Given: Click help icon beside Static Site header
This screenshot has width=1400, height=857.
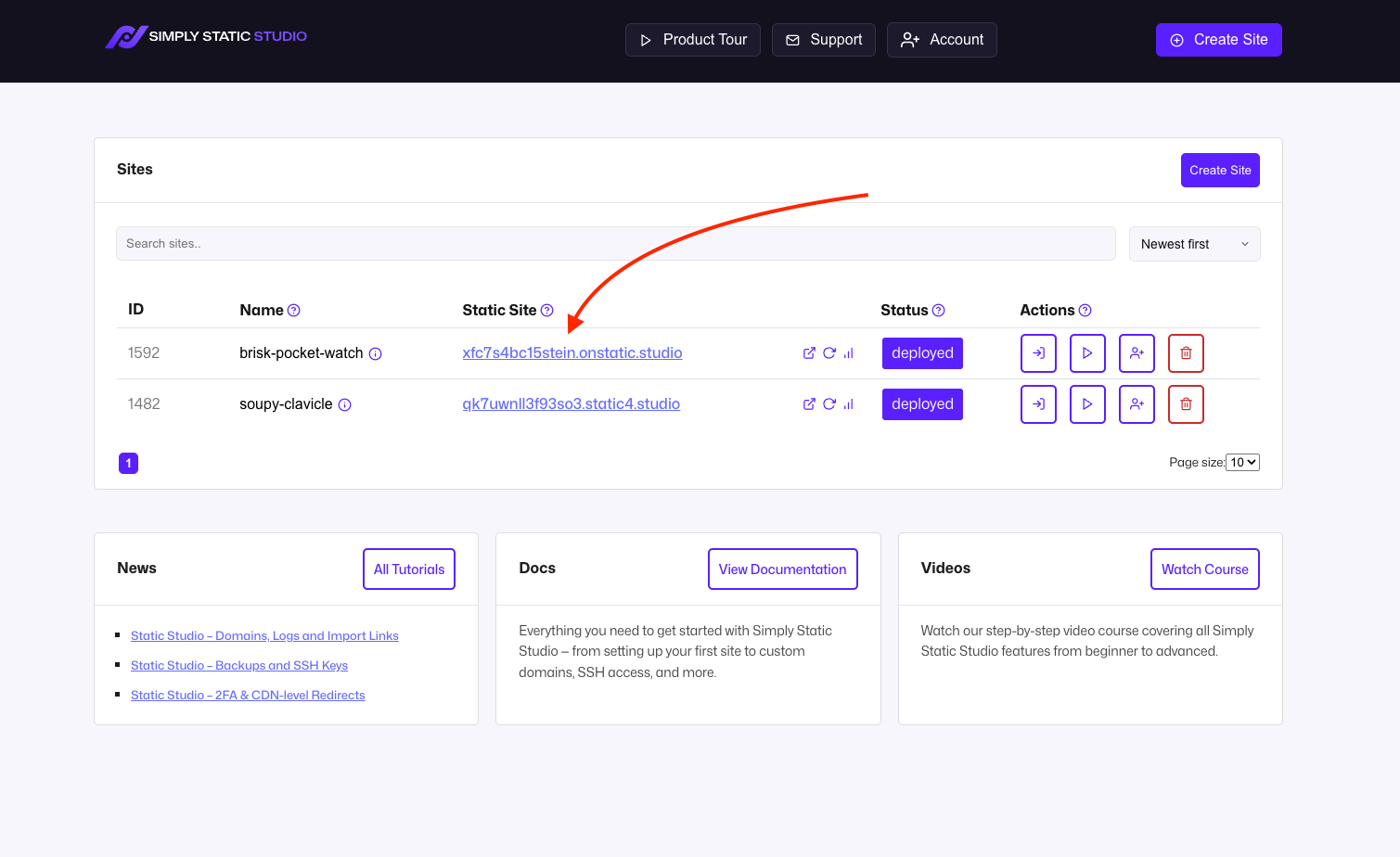Looking at the screenshot, I should coord(547,311).
